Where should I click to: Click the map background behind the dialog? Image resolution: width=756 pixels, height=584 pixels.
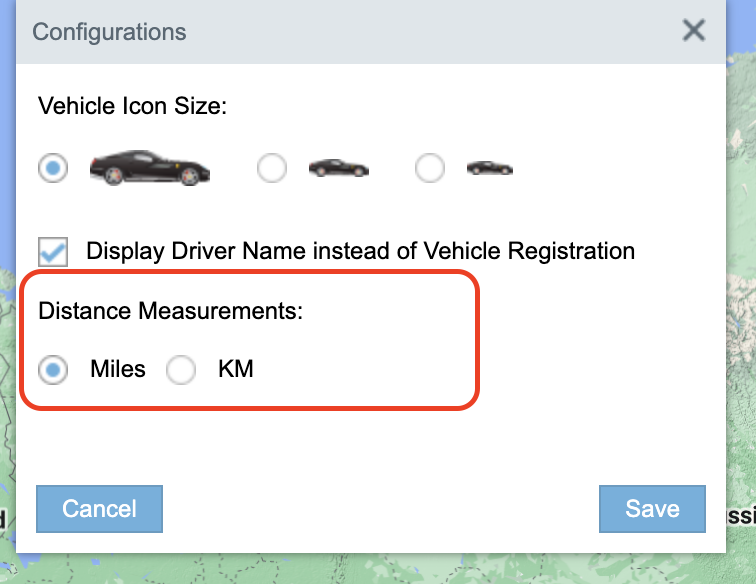740,300
